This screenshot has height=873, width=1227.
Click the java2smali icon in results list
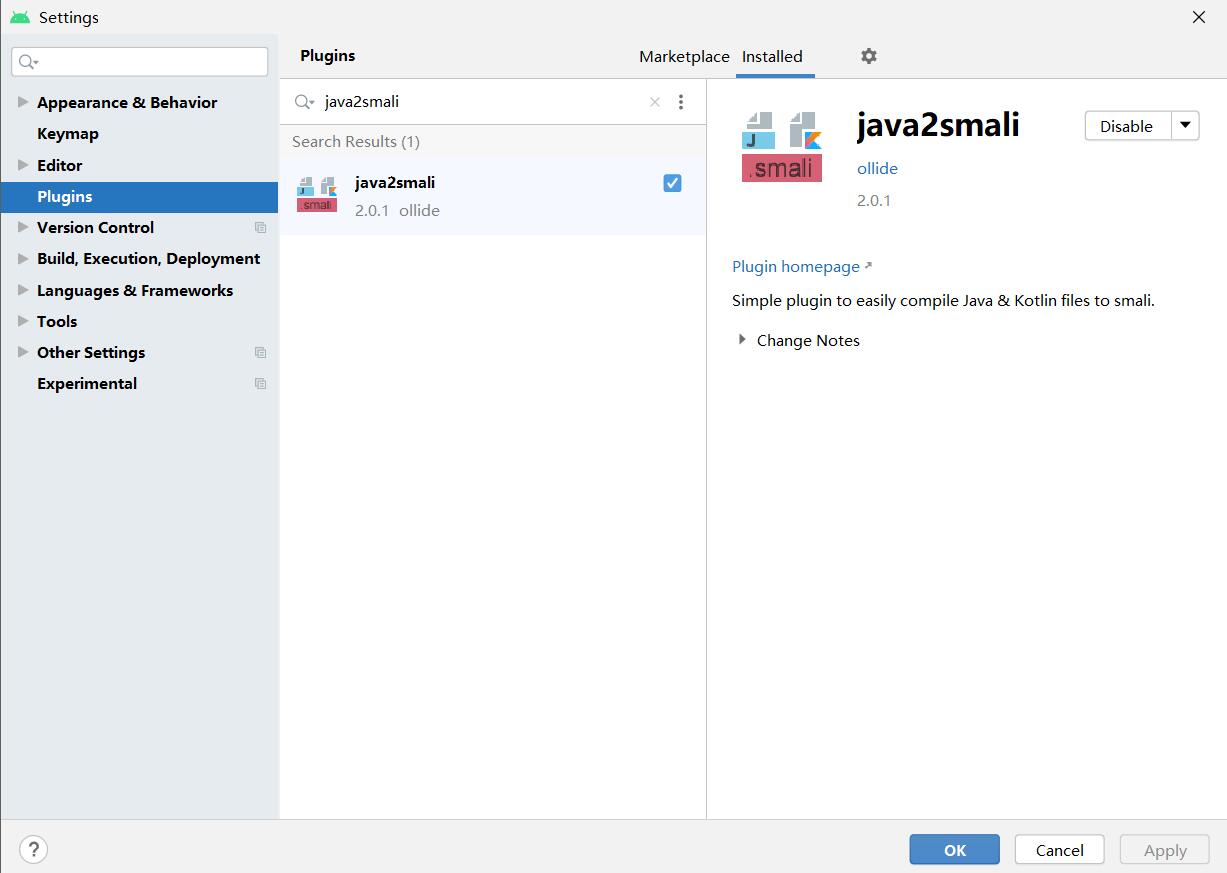pos(317,194)
